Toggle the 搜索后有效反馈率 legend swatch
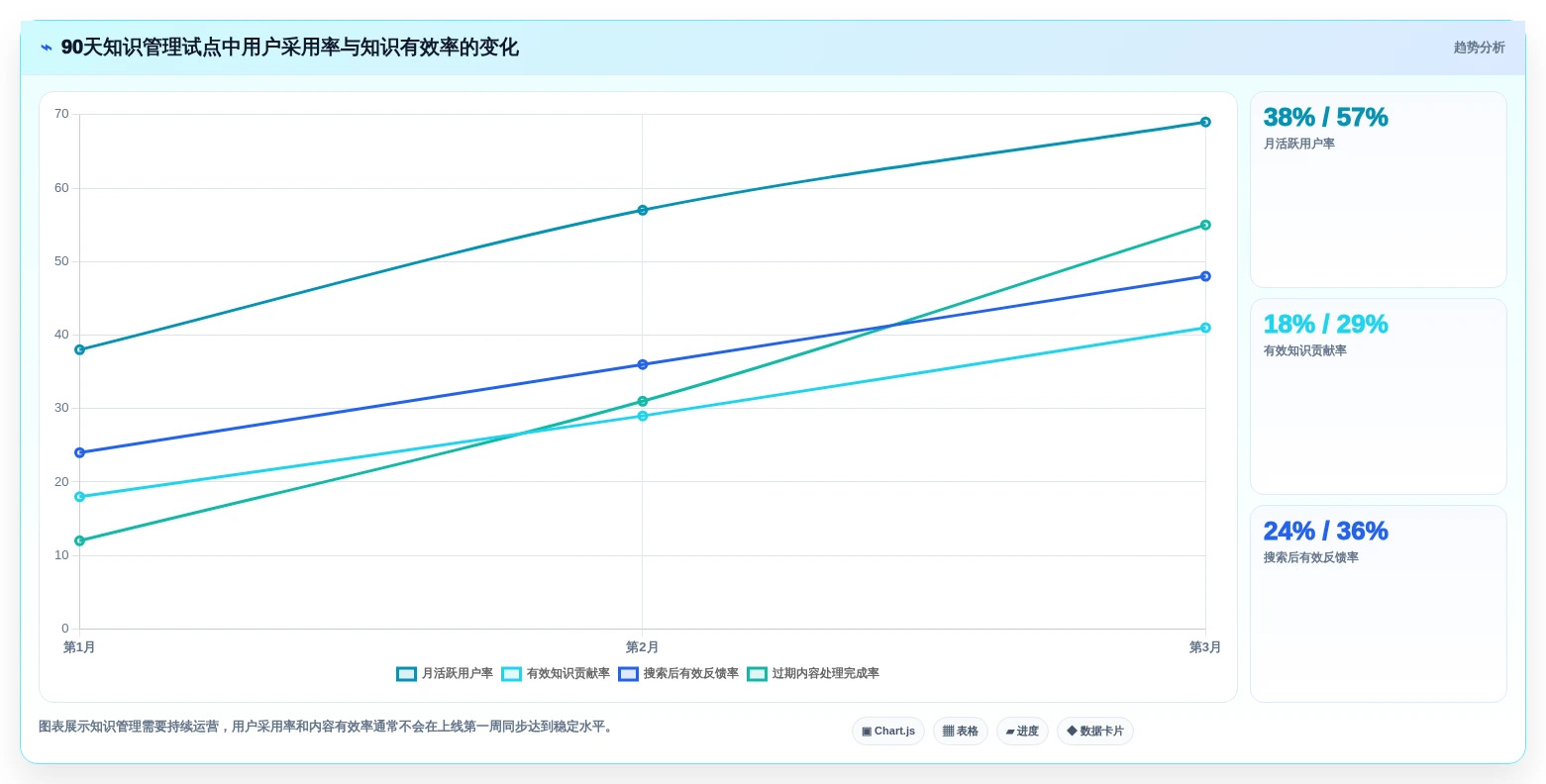 tap(628, 674)
